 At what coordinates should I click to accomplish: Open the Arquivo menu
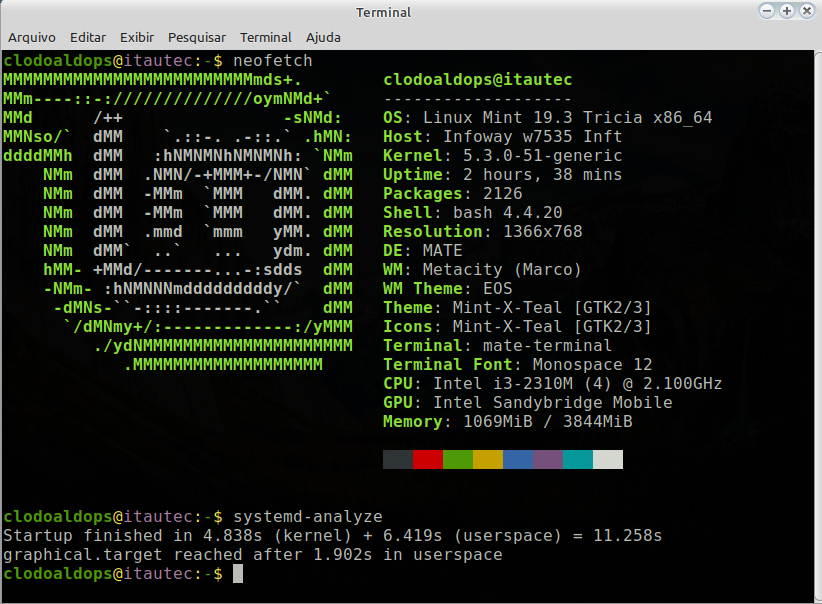(x=31, y=37)
